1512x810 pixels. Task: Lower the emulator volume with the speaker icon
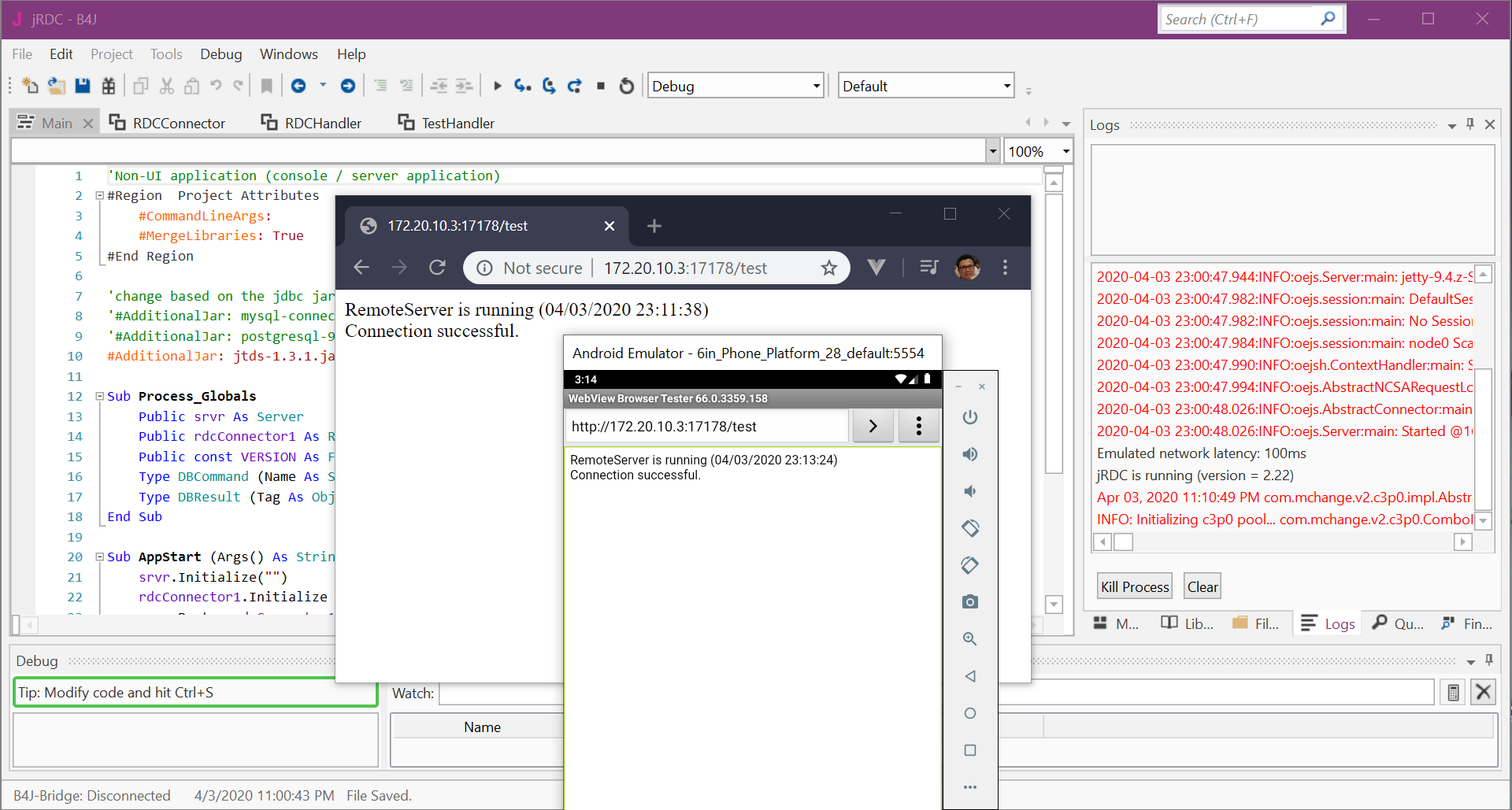coord(970,491)
